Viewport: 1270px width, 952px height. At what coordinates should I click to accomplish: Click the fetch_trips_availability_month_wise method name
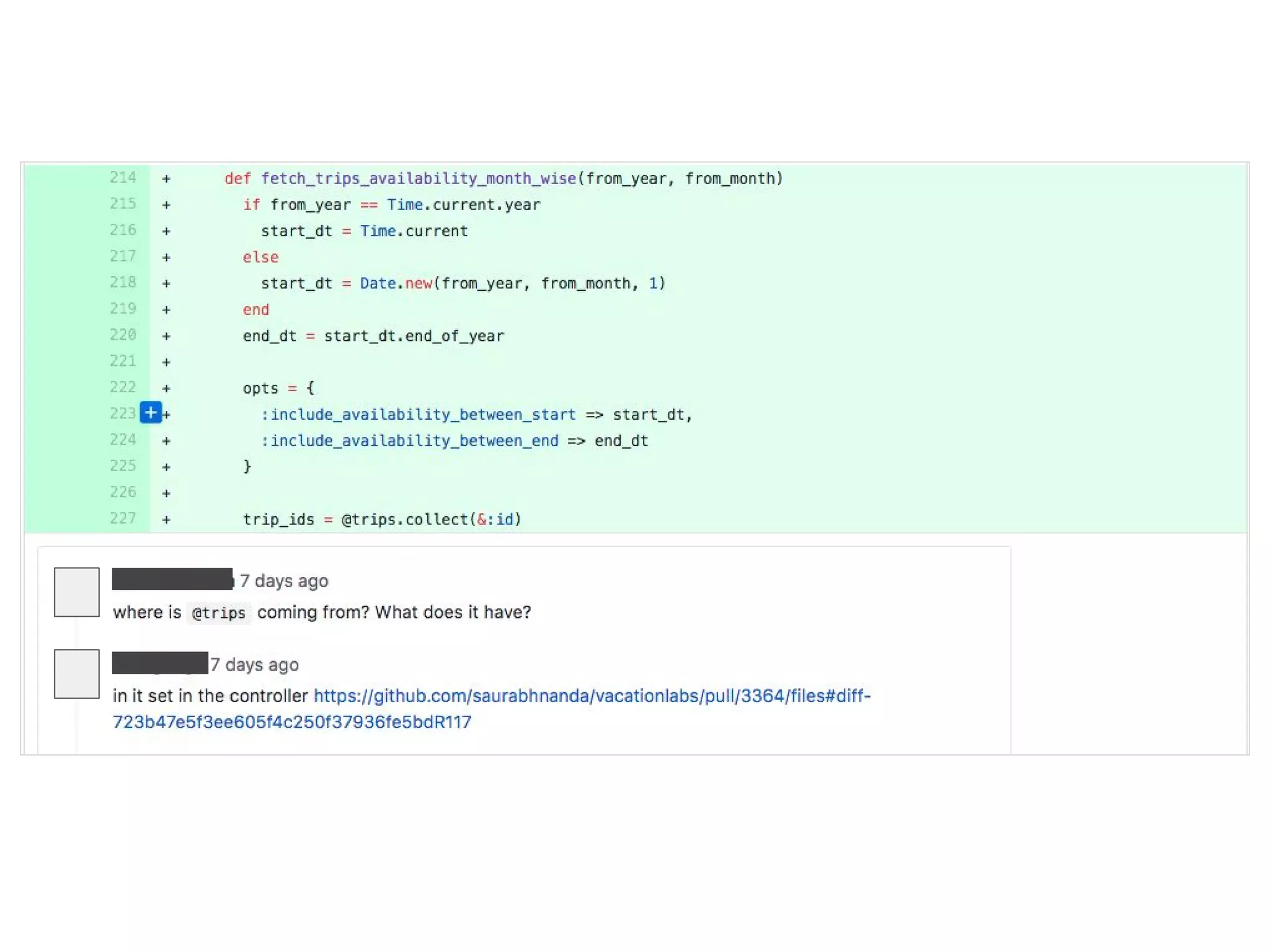point(419,178)
